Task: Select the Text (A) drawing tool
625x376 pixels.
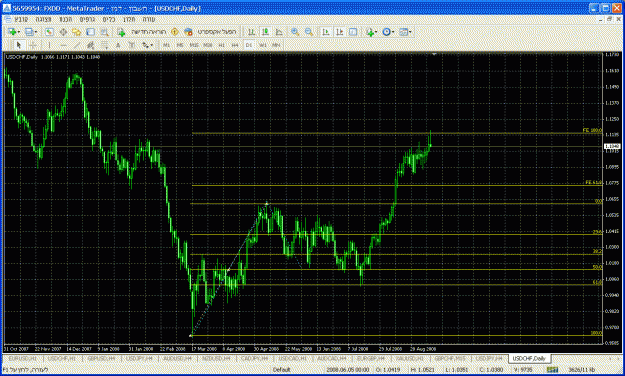Action: [x=118, y=45]
